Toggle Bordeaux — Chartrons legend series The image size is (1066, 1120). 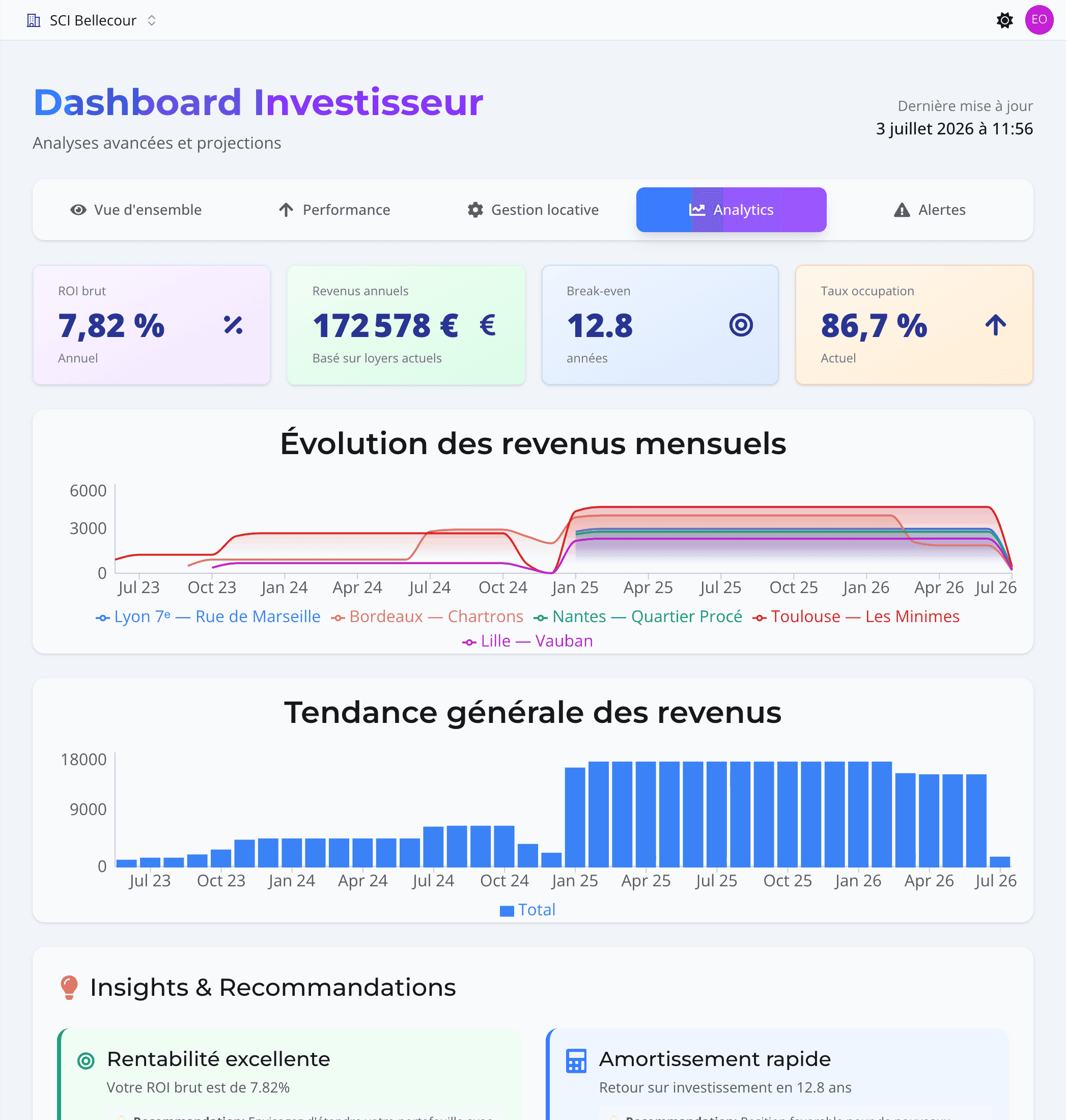tap(427, 617)
